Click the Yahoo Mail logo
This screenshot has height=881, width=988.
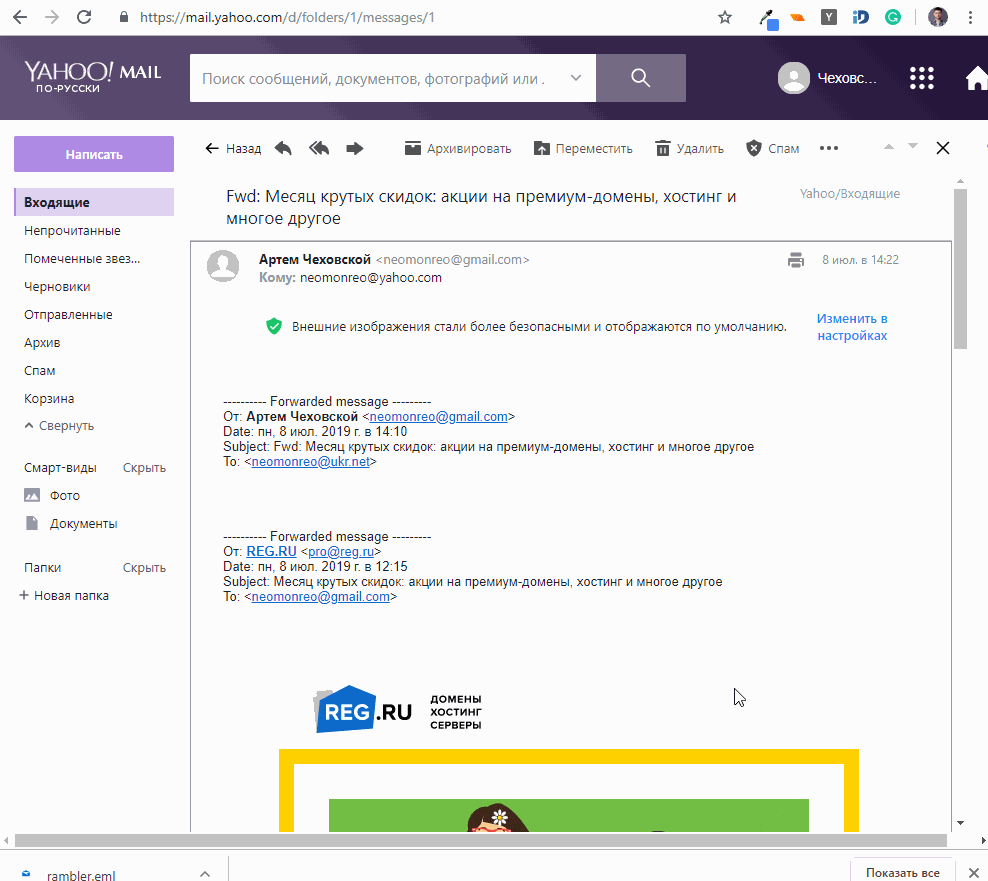tap(93, 76)
